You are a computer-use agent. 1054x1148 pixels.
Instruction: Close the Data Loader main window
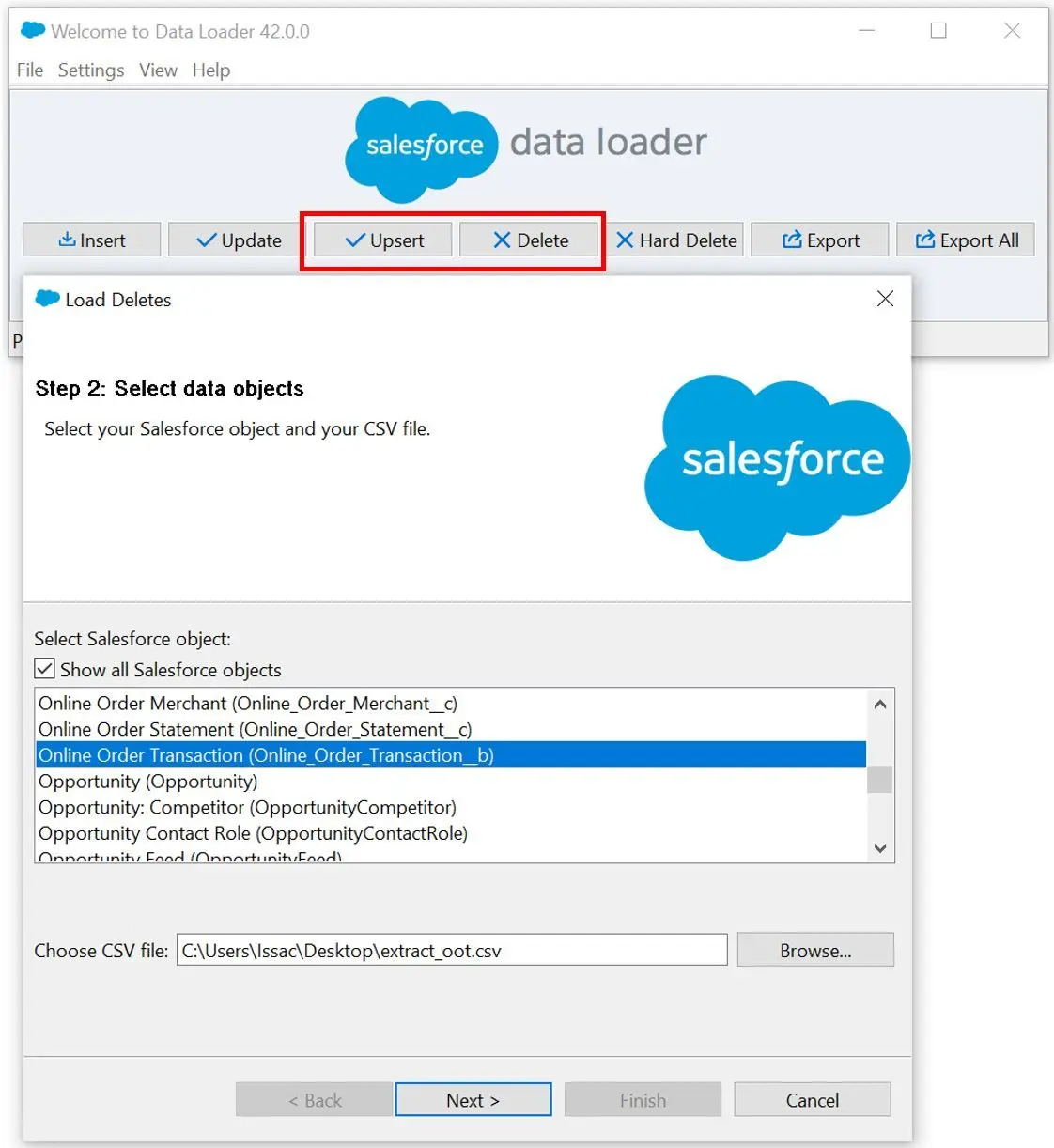(x=1012, y=30)
